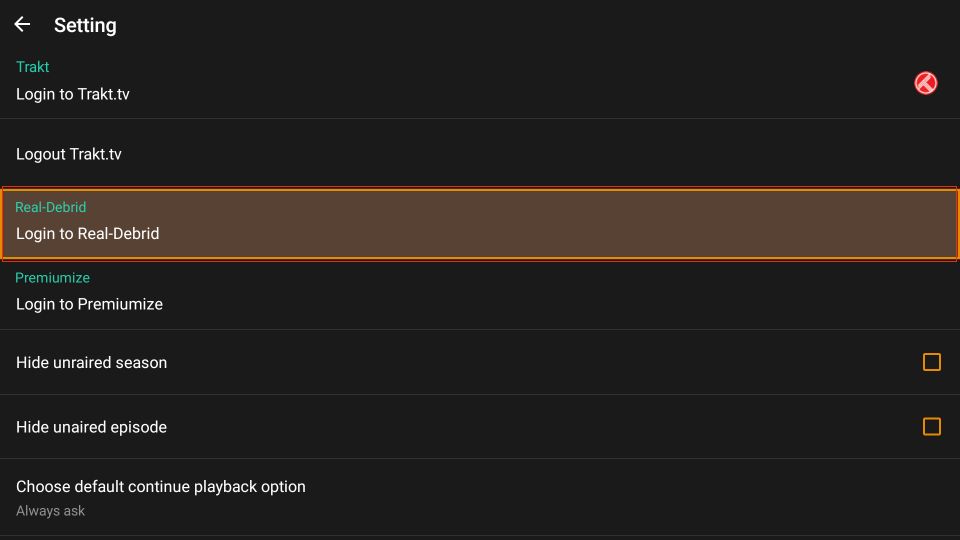Tick the Hide unaired episode checkbox
The width and height of the screenshot is (960, 540).
point(931,426)
